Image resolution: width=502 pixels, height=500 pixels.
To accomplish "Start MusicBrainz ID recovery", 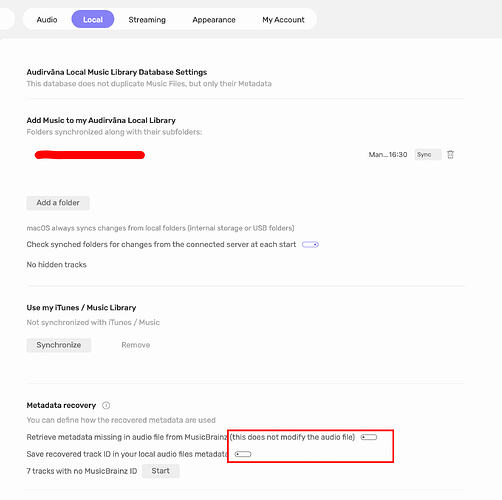I will click(161, 471).
